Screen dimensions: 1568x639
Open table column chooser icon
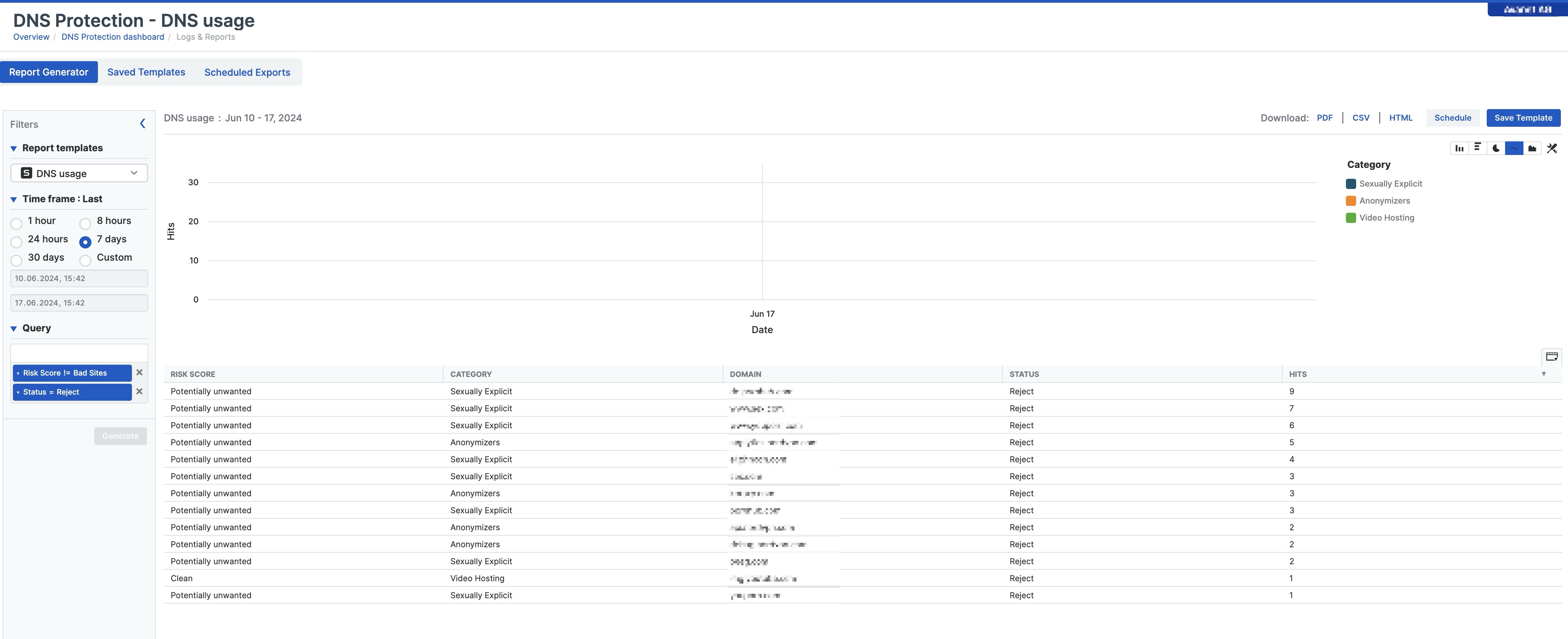(x=1552, y=357)
